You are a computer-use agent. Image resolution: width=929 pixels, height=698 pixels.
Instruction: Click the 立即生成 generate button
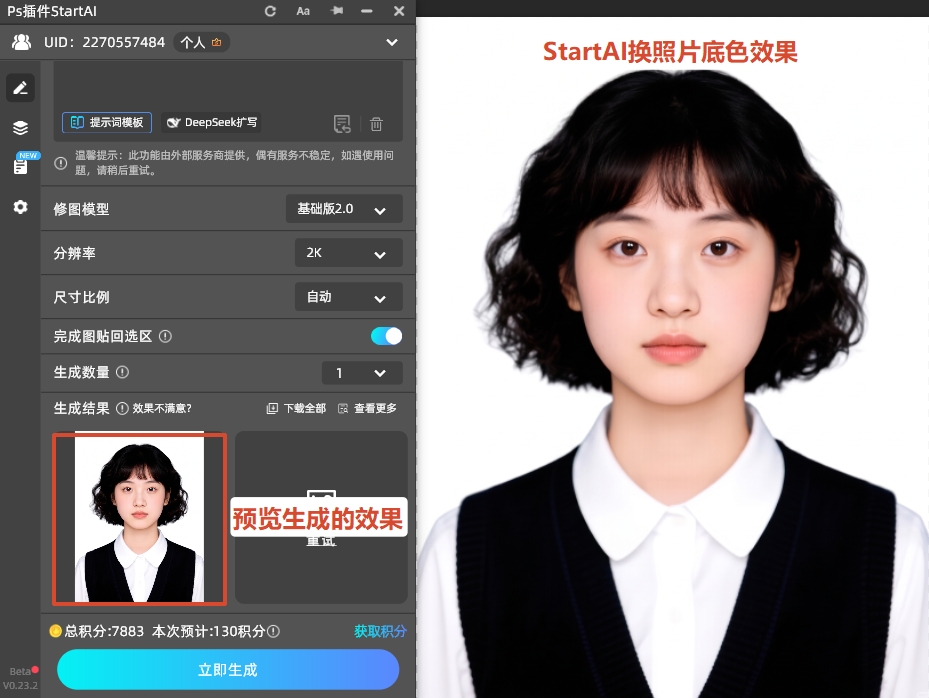(x=227, y=669)
